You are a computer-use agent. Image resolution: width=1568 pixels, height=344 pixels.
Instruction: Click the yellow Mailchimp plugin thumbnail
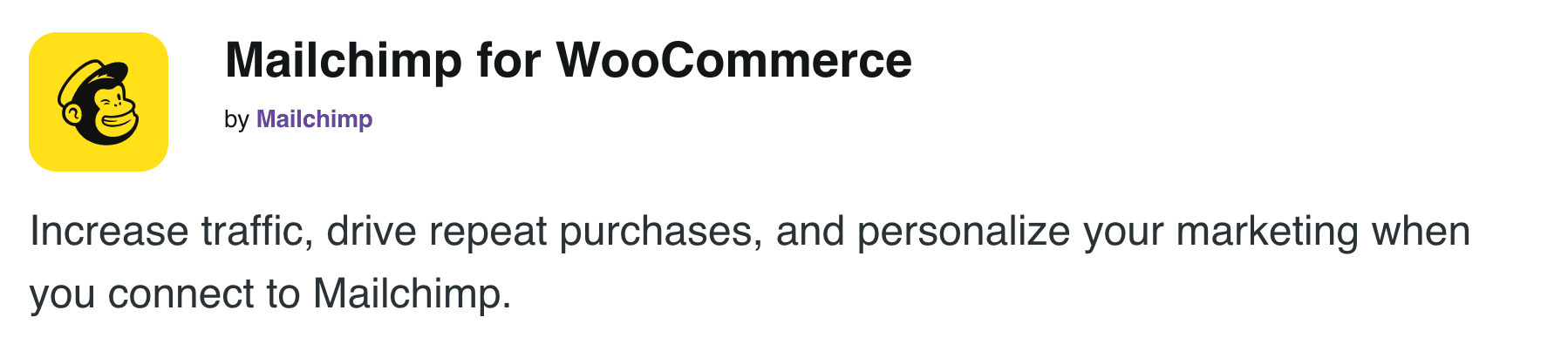[99, 102]
